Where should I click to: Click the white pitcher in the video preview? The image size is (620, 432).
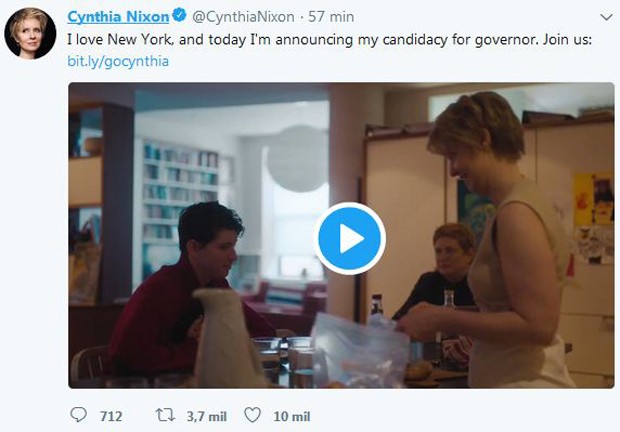227,338
